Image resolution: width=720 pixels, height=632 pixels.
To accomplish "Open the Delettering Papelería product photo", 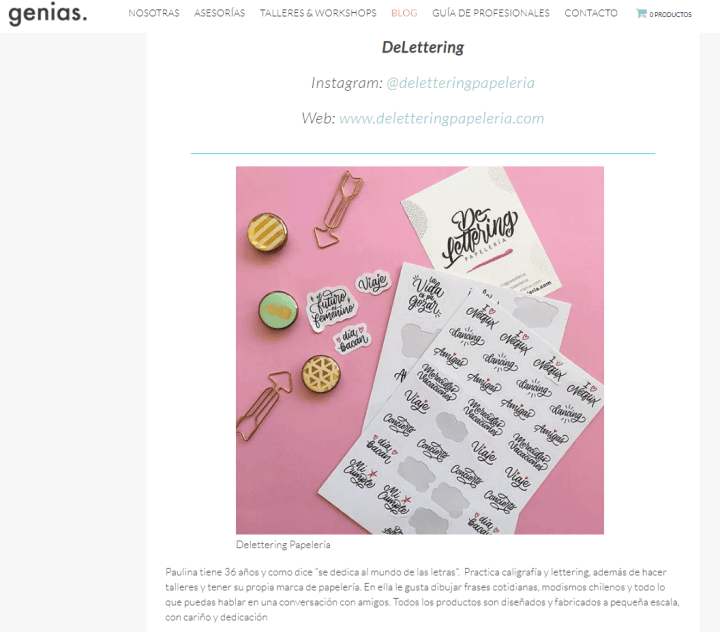I will 420,350.
